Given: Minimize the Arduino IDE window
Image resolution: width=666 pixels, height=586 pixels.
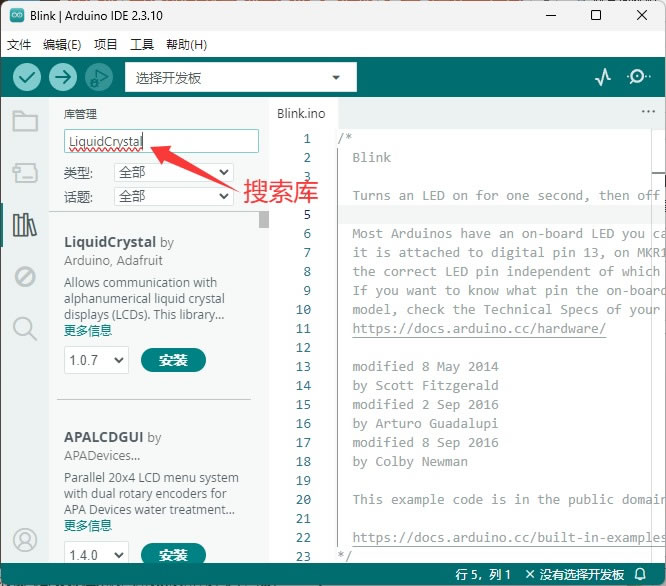Looking at the screenshot, I should pos(551,15).
